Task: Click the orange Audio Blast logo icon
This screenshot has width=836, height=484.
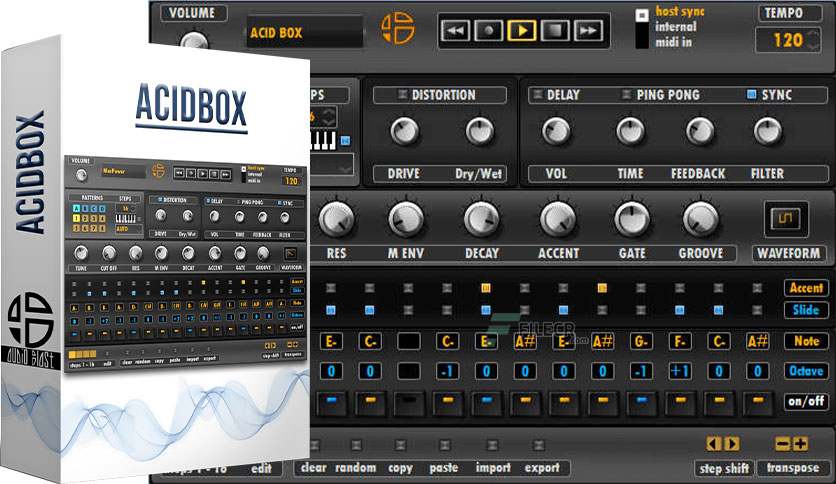Action: point(398,28)
